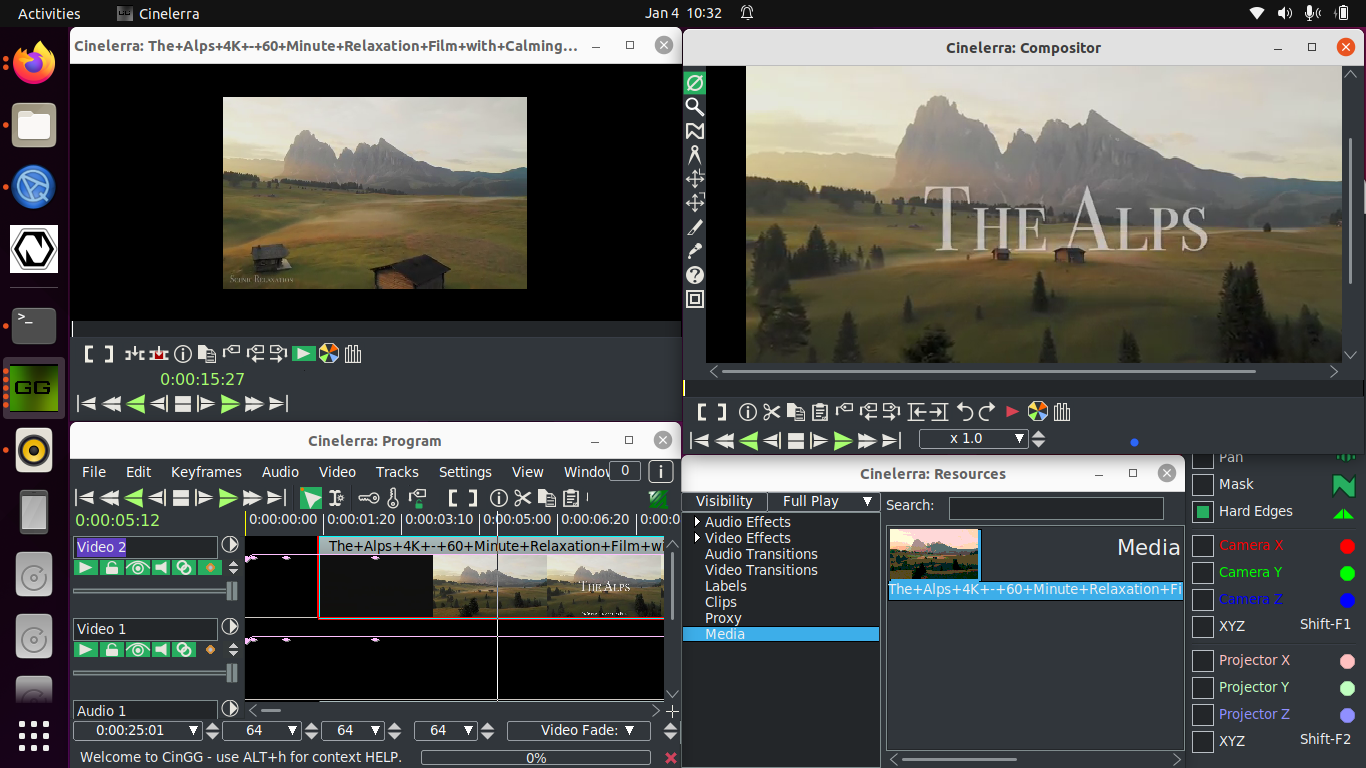Screen dimensions: 1366x768
Task: Toggle the green FFmpeg icon in Program toolbar
Action: click(x=658, y=498)
